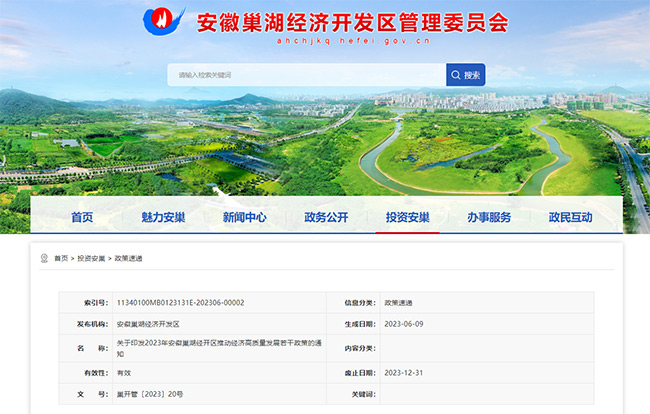Click the 生成日期 label cell

point(354,324)
